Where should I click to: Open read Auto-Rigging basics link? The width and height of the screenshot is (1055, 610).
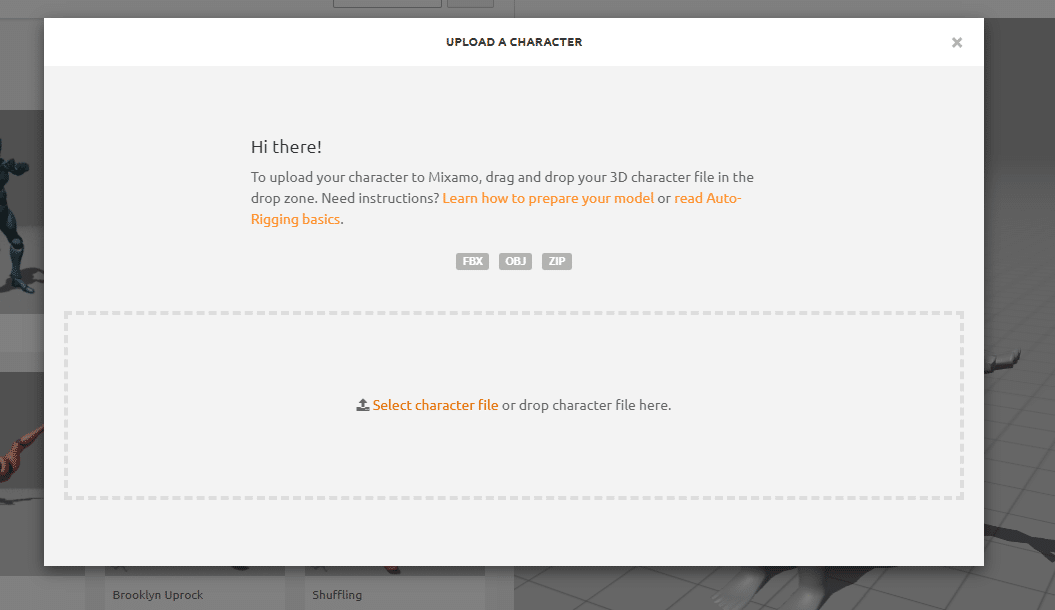(707, 198)
